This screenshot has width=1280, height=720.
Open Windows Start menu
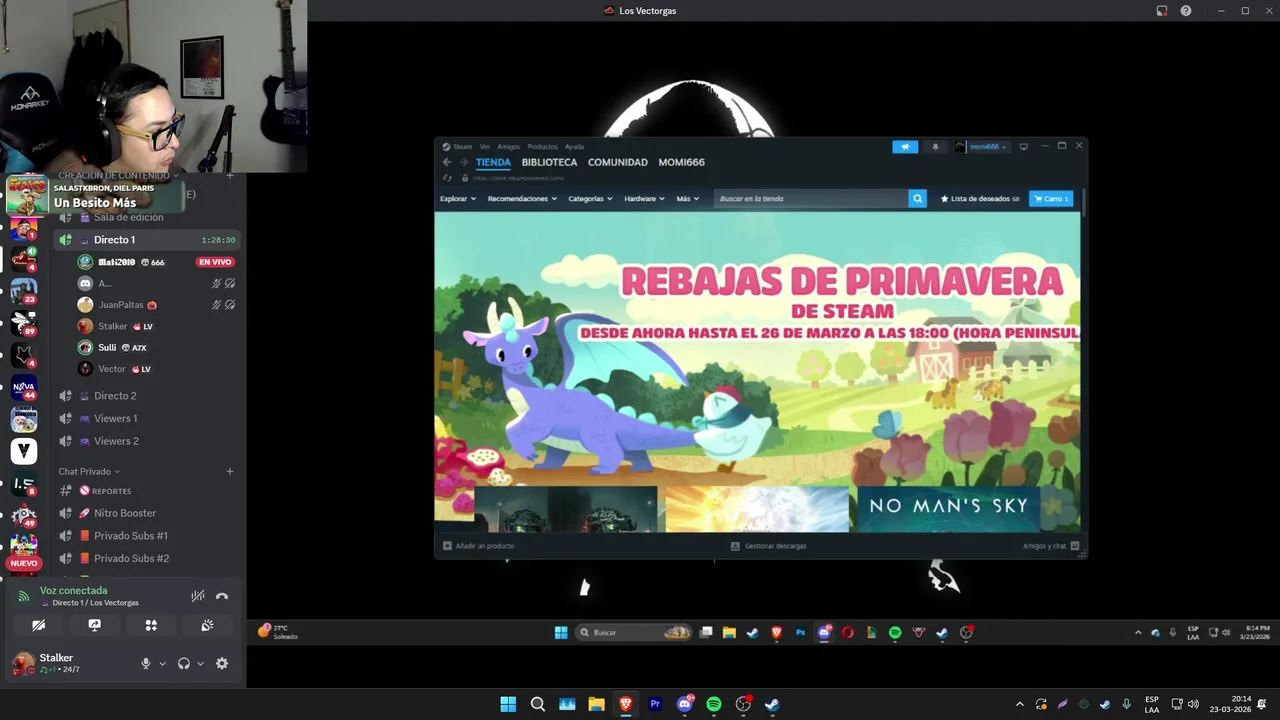[x=508, y=704]
